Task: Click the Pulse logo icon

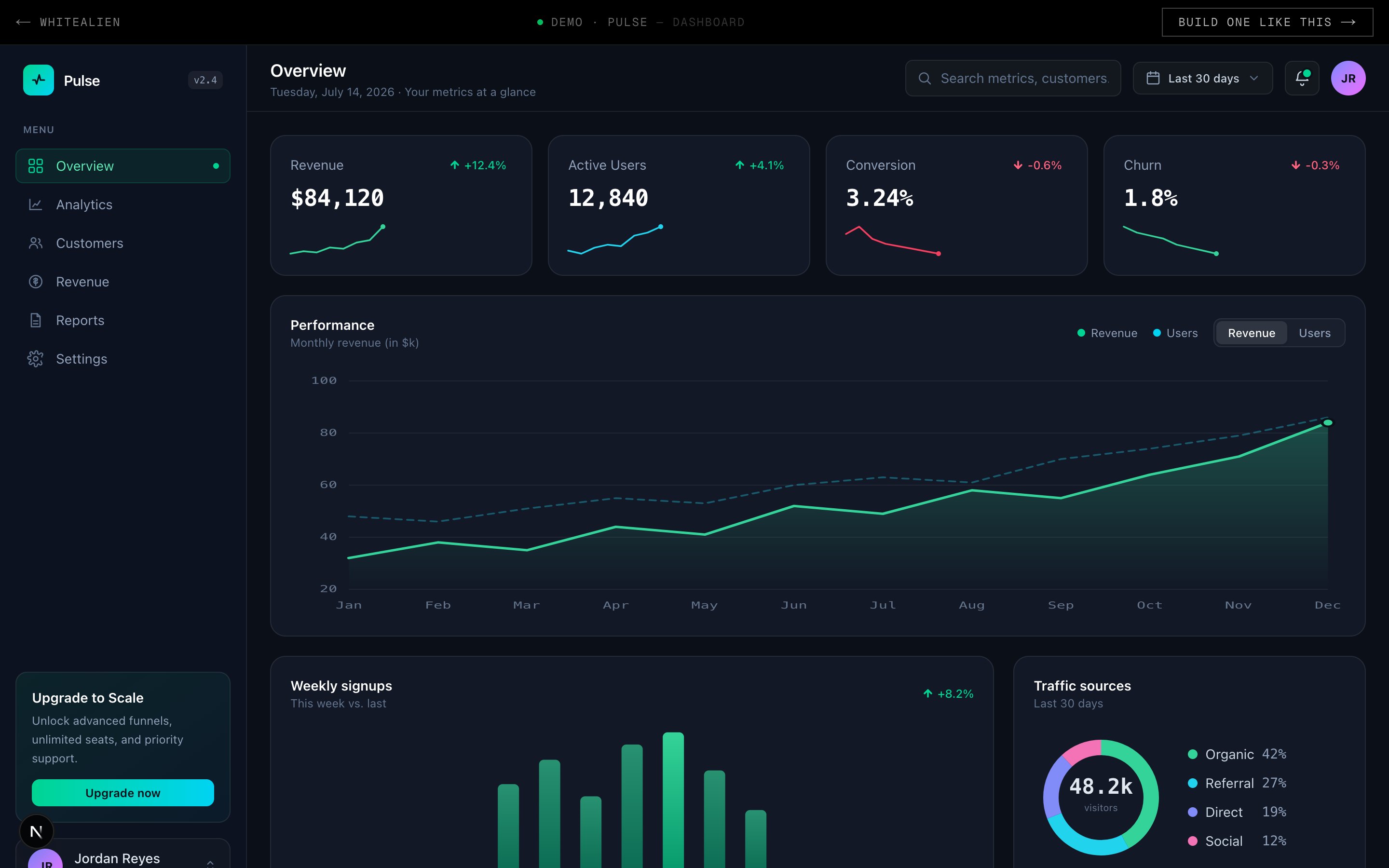Action: pos(39,80)
